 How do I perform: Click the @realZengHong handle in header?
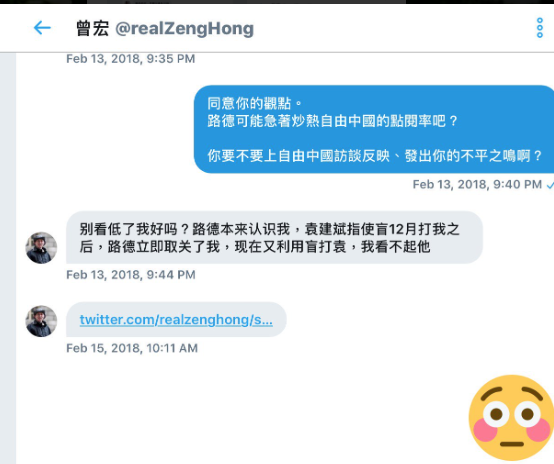(184, 29)
